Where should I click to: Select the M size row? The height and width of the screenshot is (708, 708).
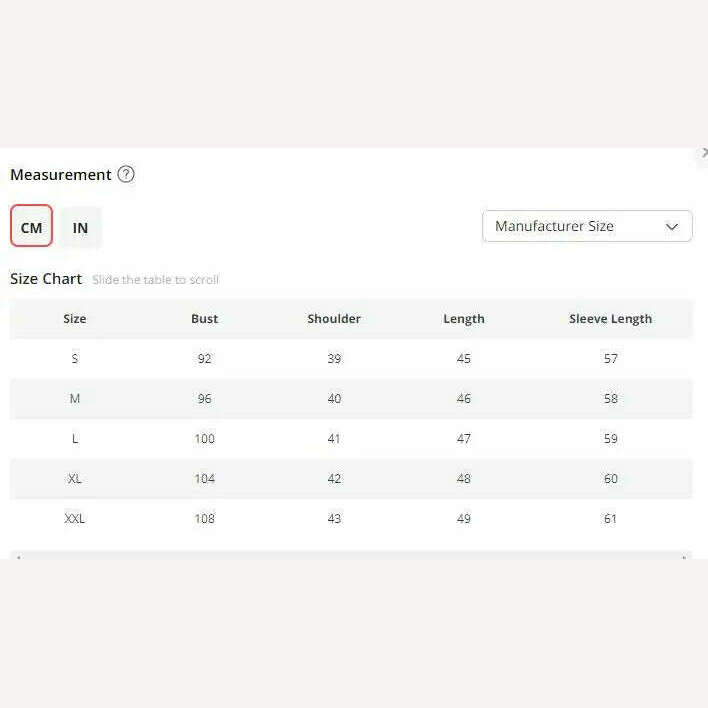pos(351,399)
